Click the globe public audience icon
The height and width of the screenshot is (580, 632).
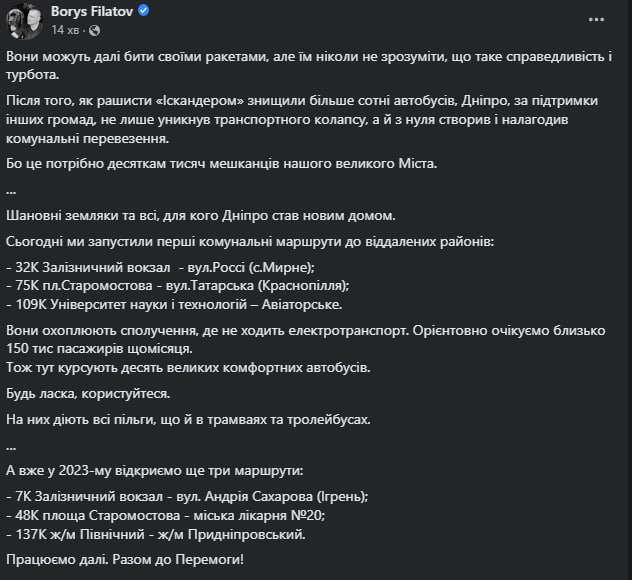[94, 30]
